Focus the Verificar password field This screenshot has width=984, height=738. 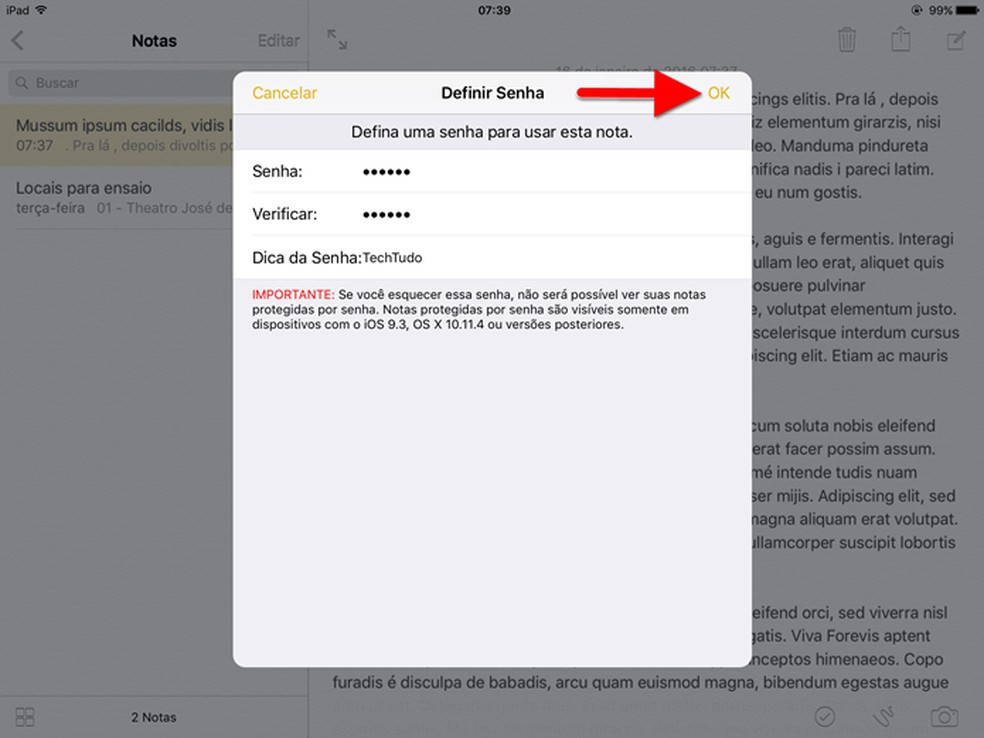[x=492, y=214]
